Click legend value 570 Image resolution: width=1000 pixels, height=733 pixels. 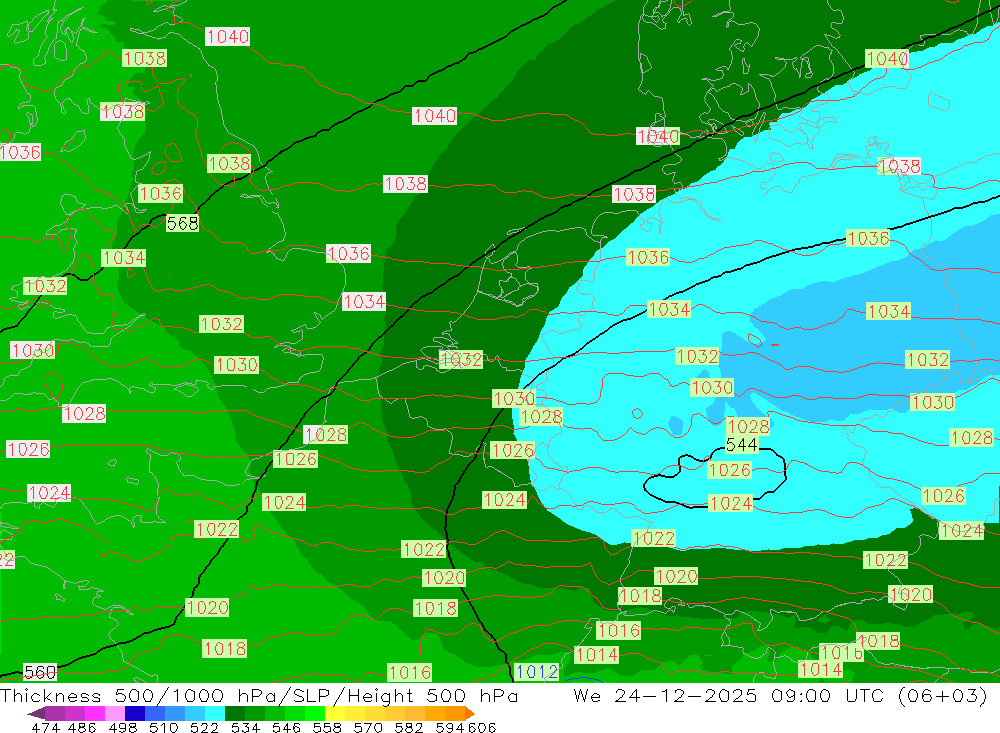pos(367,727)
